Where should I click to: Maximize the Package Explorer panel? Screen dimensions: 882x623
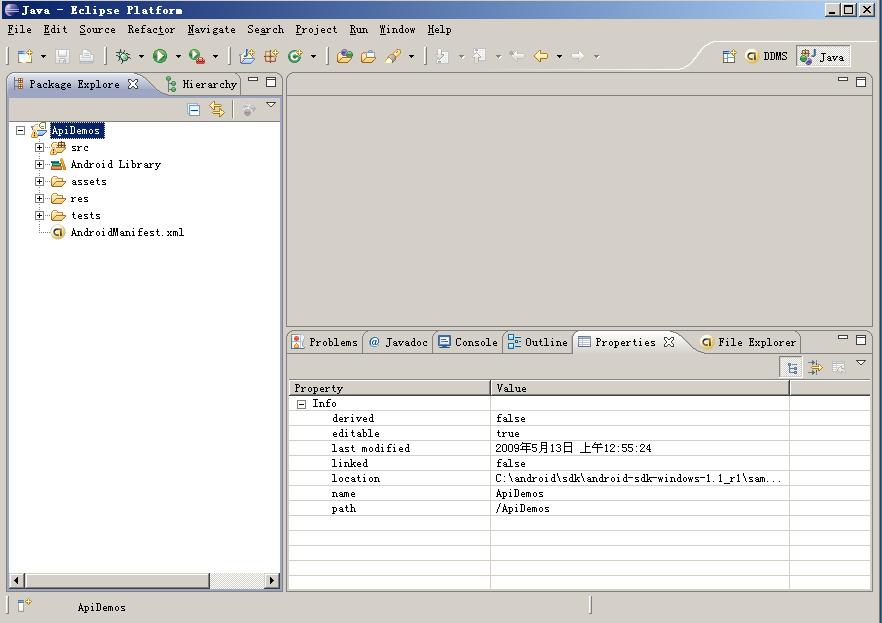tap(271, 82)
